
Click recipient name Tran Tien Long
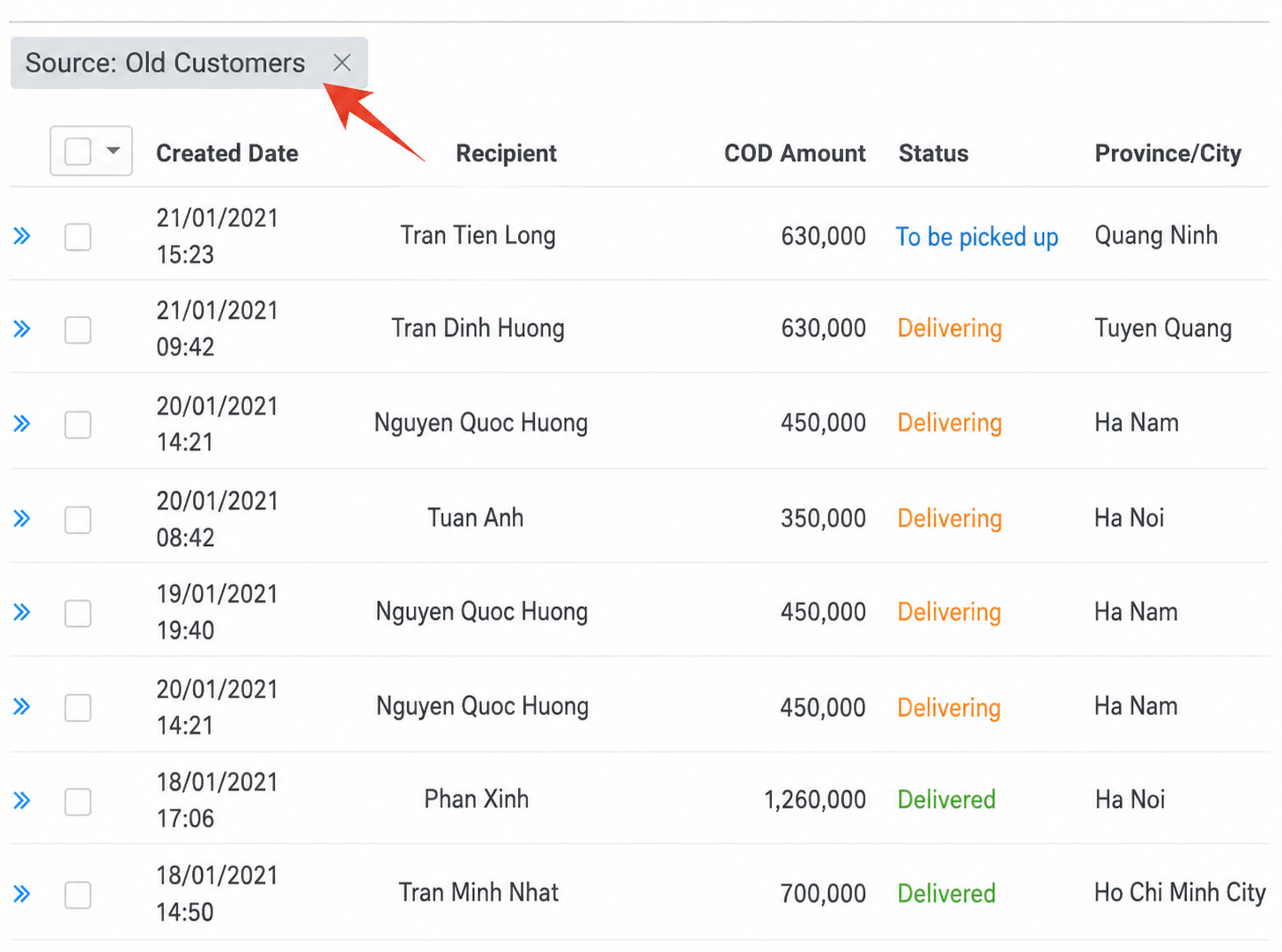click(478, 235)
